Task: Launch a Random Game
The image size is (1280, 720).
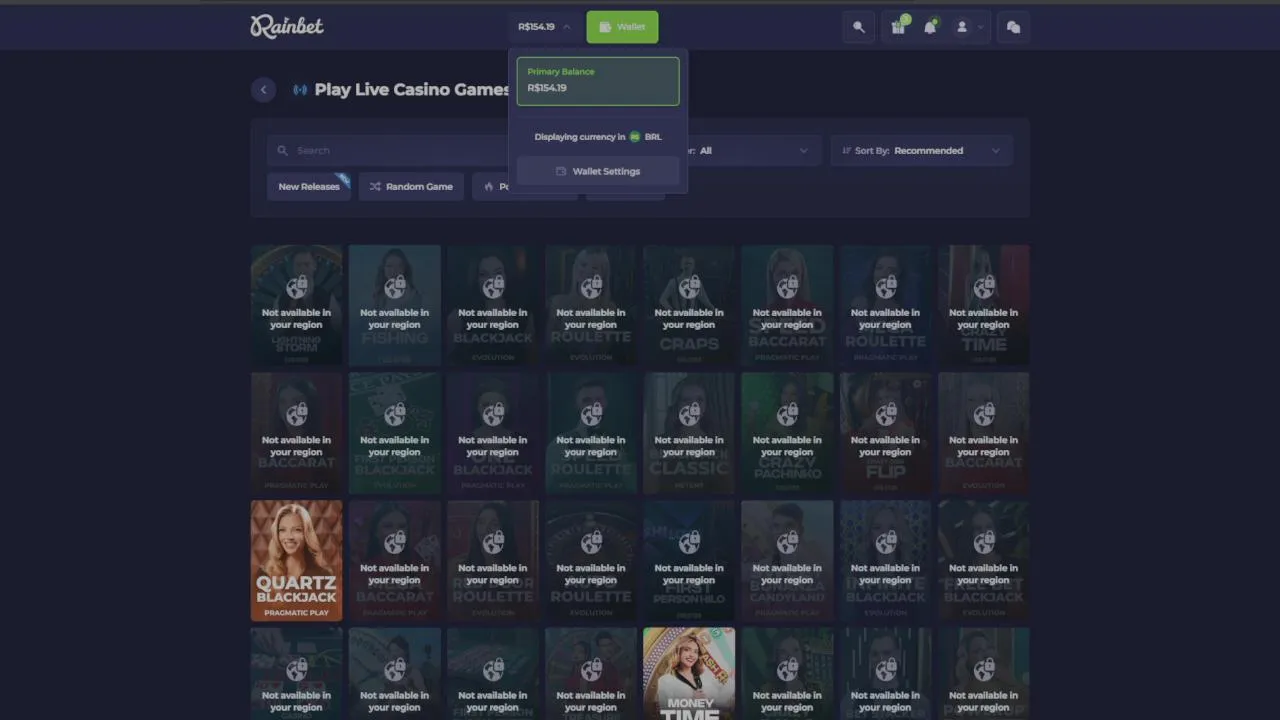Action: [411, 186]
